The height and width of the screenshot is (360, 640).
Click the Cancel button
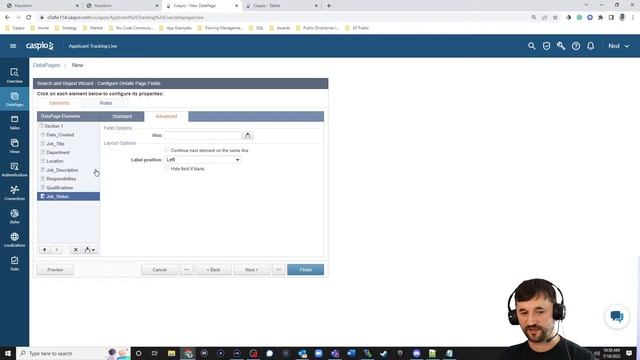(159, 269)
